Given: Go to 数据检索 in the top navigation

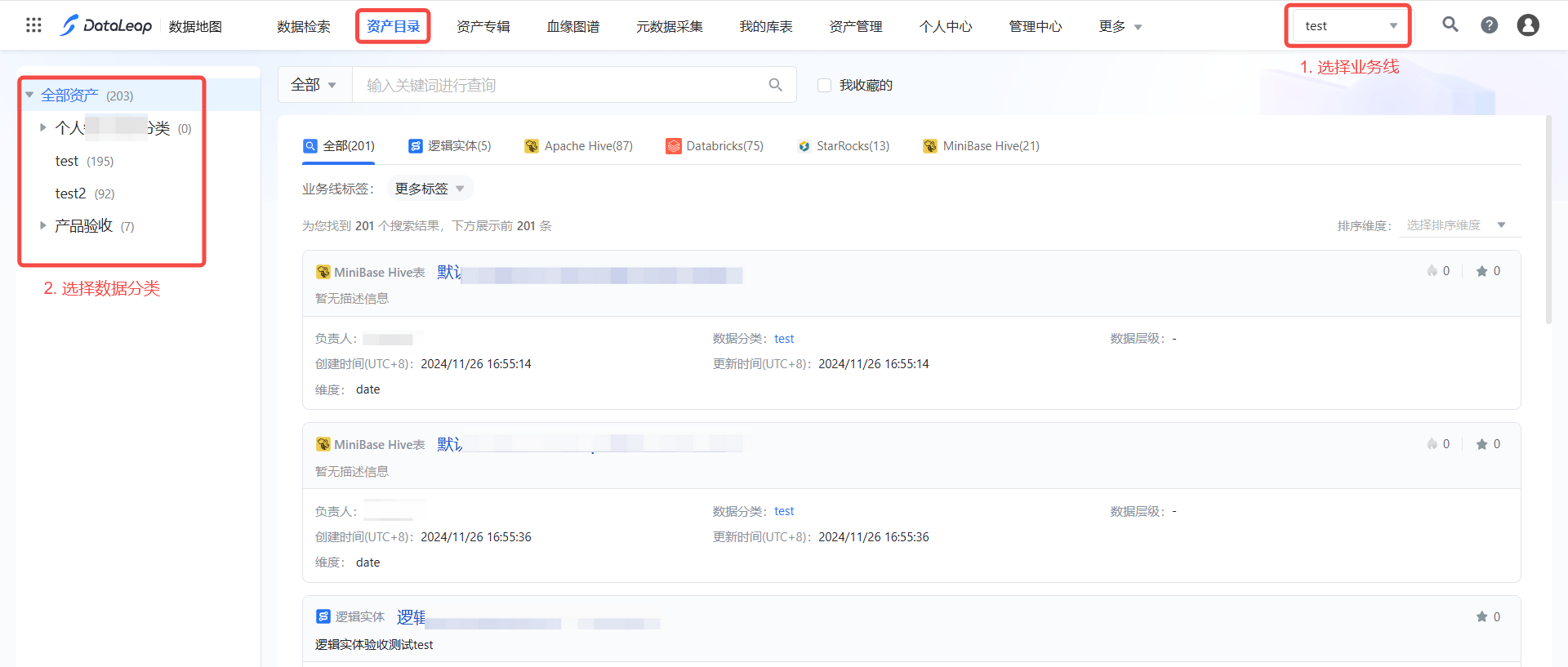Looking at the screenshot, I should coord(304,26).
